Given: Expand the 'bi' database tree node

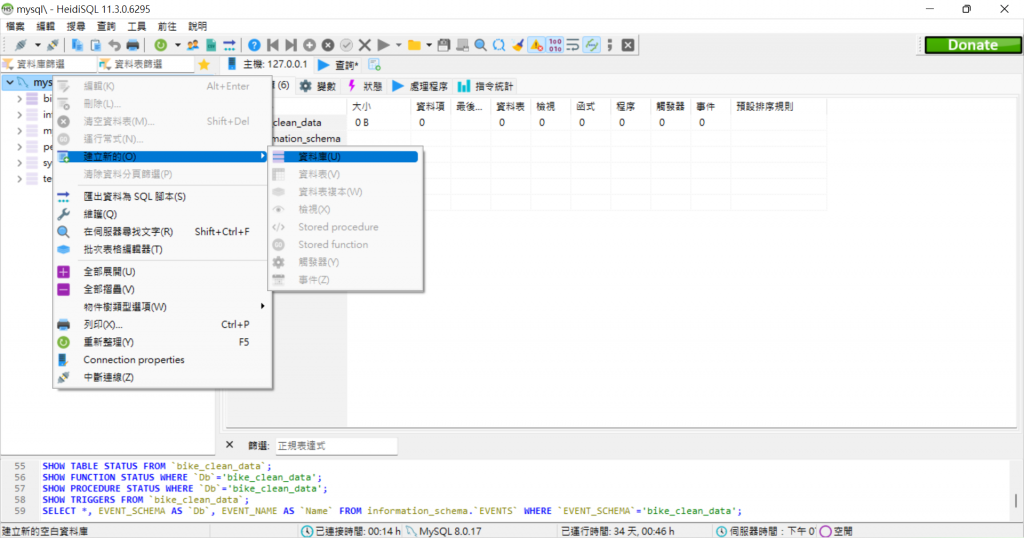Looking at the screenshot, I should click(20, 99).
